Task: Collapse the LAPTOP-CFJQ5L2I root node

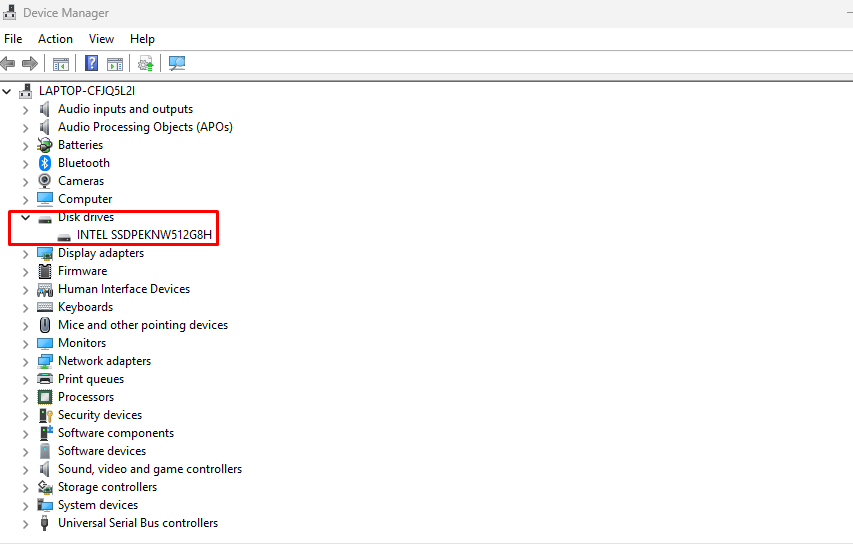Action: click(8, 91)
